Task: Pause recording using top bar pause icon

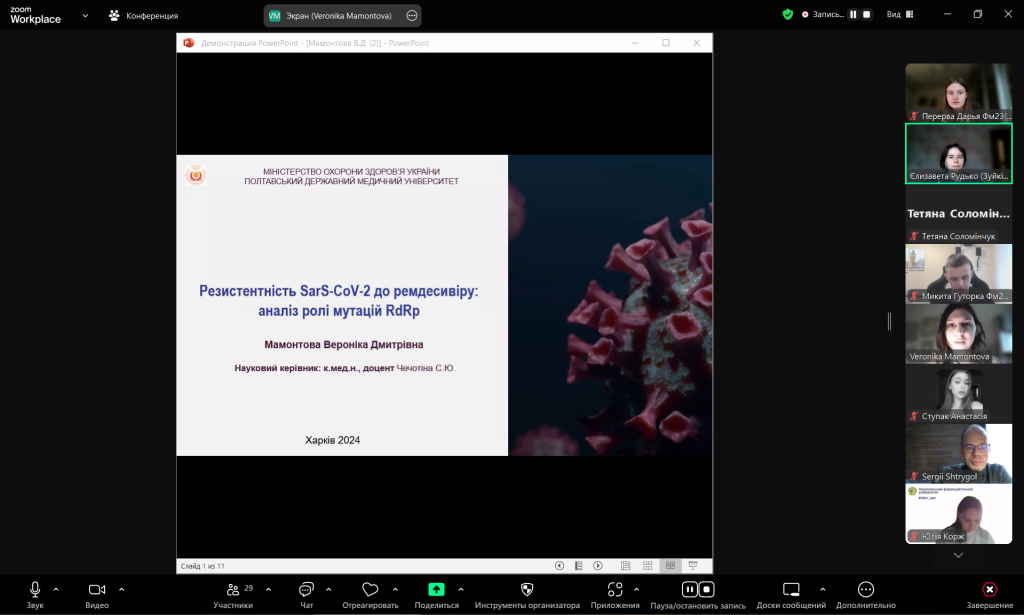Action: (x=853, y=14)
